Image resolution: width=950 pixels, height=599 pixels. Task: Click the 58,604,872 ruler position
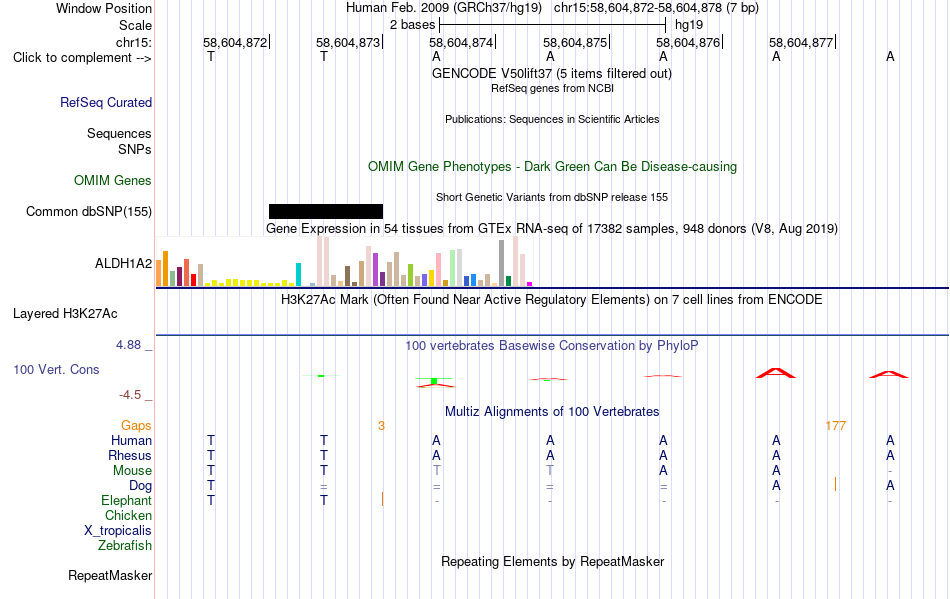[x=235, y=42]
